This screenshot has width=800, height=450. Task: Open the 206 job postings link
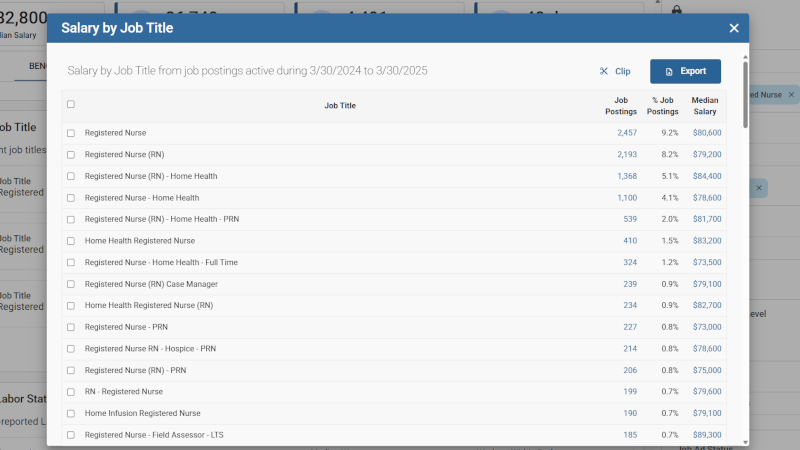630,370
